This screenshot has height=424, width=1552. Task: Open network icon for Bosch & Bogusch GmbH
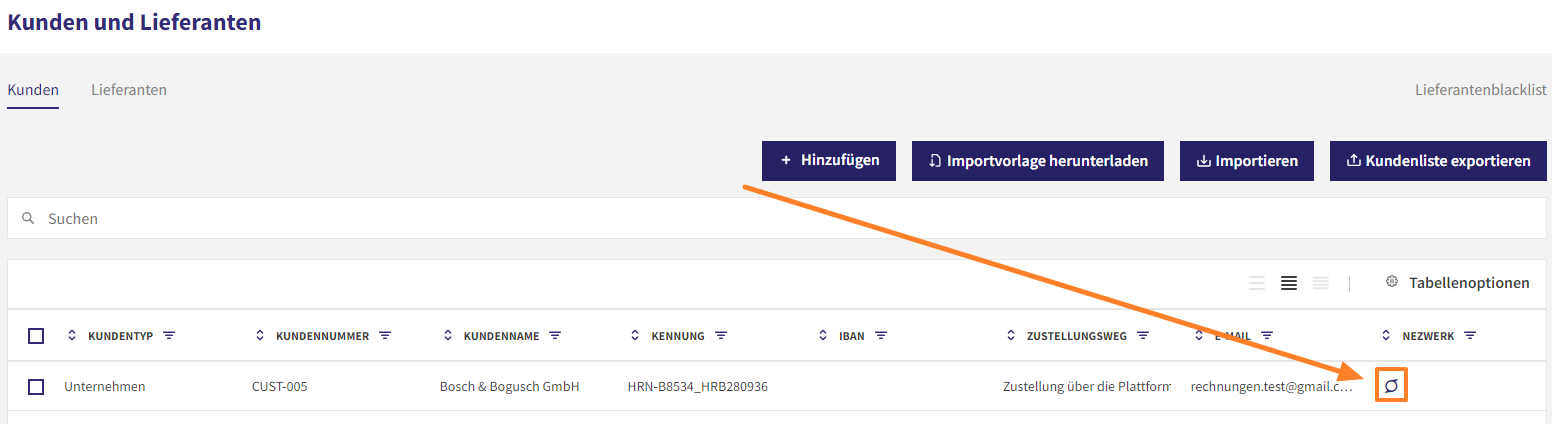coord(1391,386)
